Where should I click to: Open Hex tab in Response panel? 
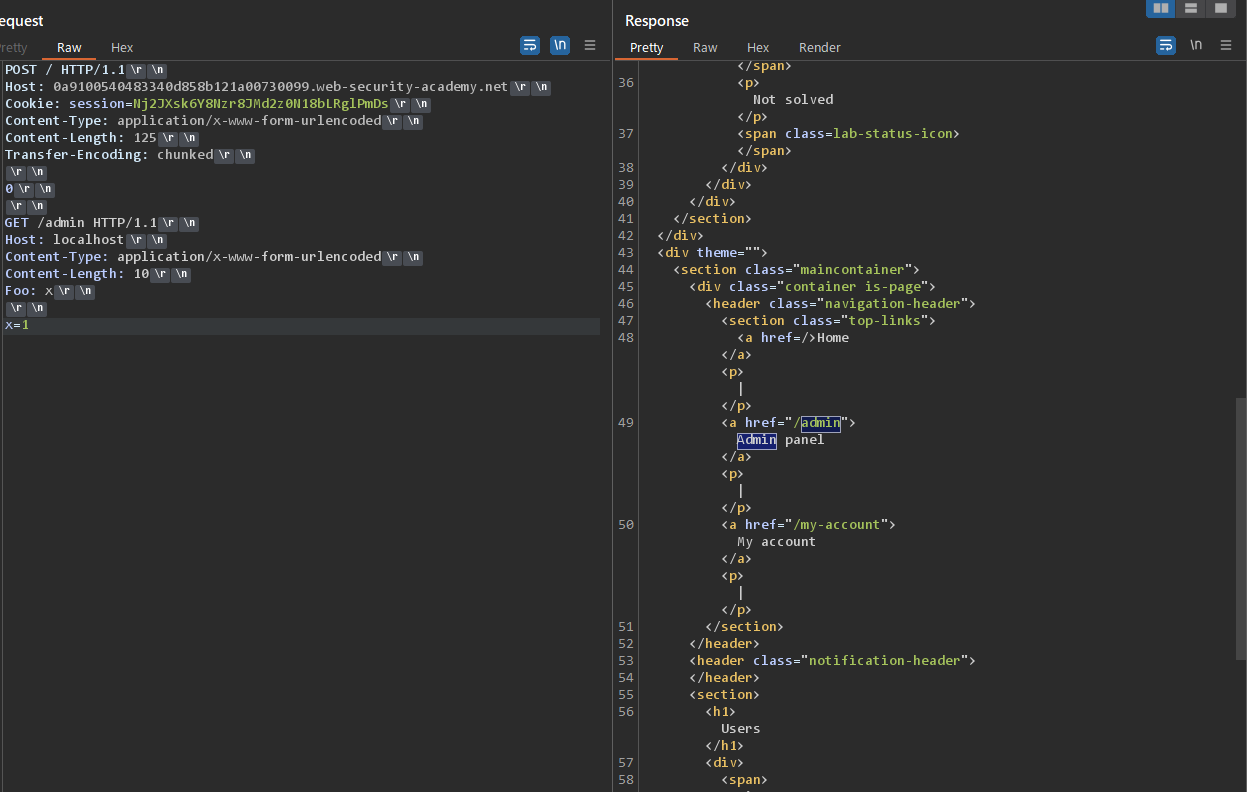click(x=758, y=47)
